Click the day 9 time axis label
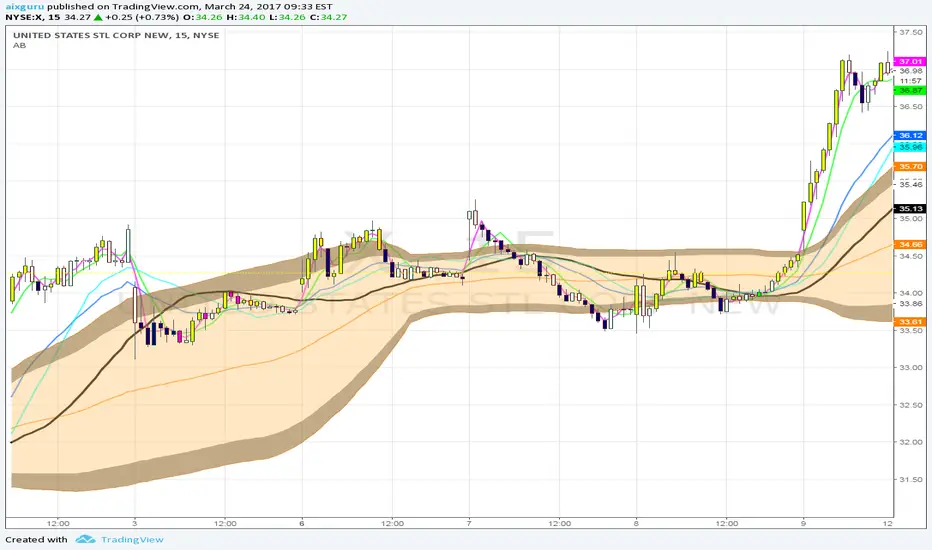 (803, 523)
